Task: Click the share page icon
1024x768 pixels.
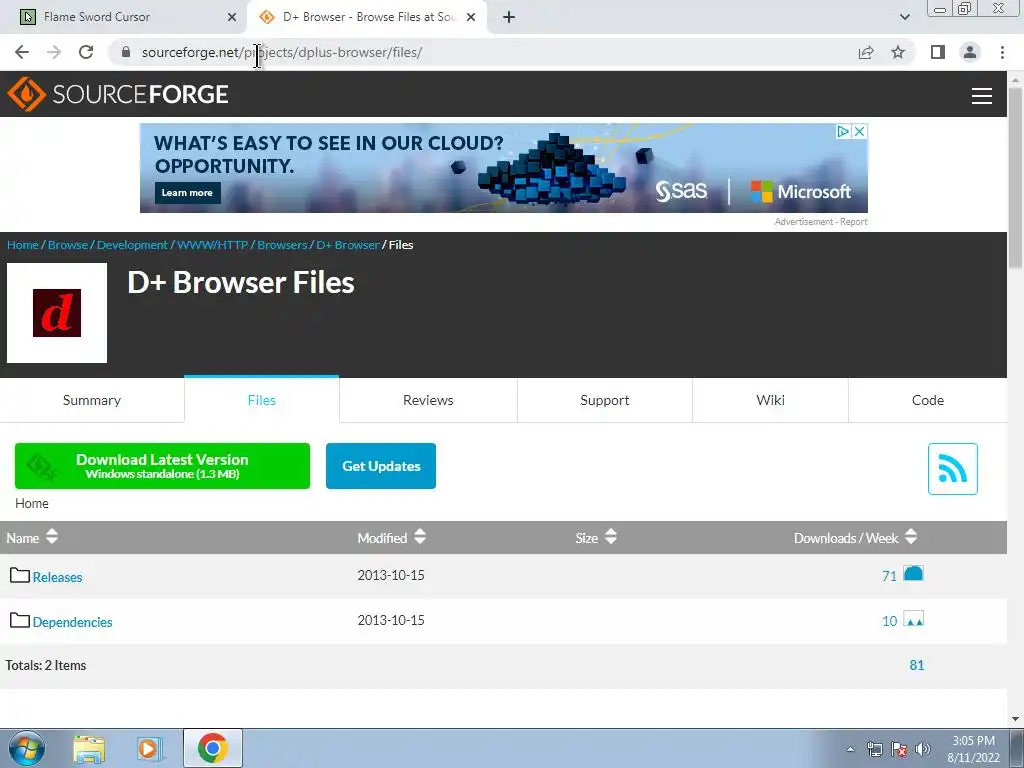Action: tap(866, 52)
